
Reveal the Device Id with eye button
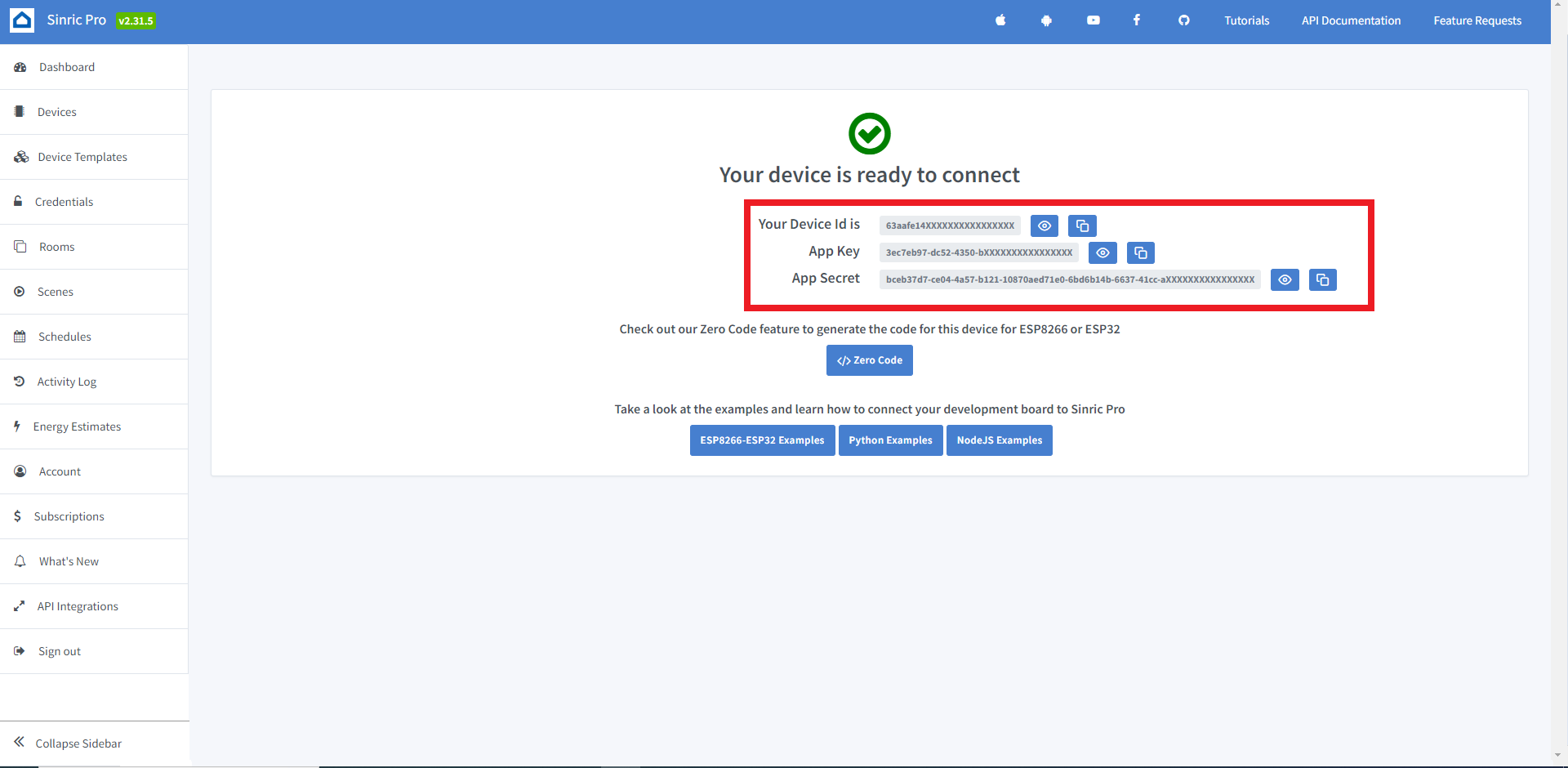coord(1045,225)
